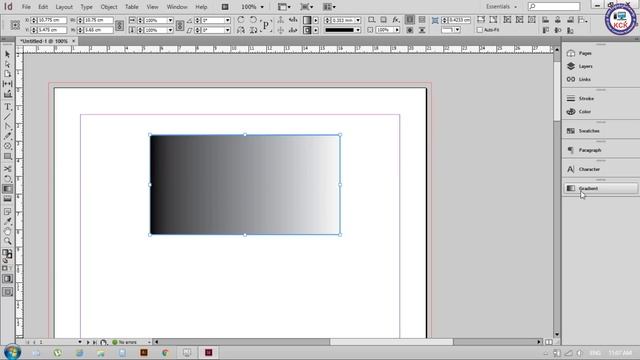Click the Flip Vertical icon
The image size is (640, 360).
(x=253, y=30)
